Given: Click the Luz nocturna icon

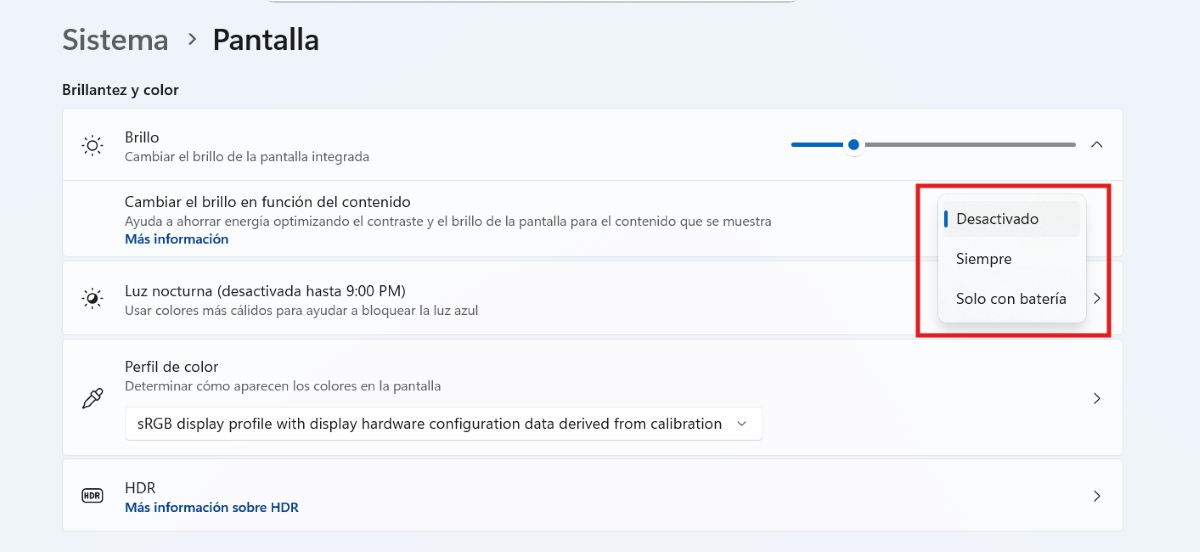Looking at the screenshot, I should (92, 299).
